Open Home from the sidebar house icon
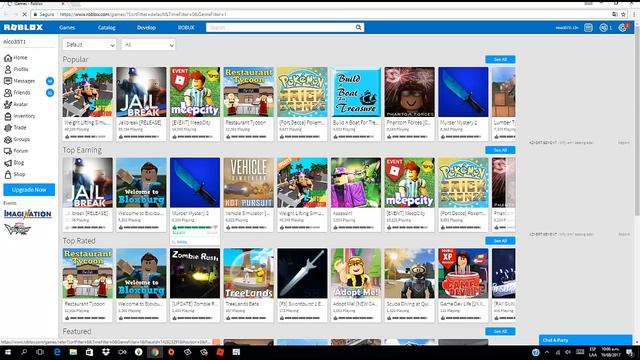Image resolution: width=640 pixels, height=360 pixels. click(x=8, y=58)
